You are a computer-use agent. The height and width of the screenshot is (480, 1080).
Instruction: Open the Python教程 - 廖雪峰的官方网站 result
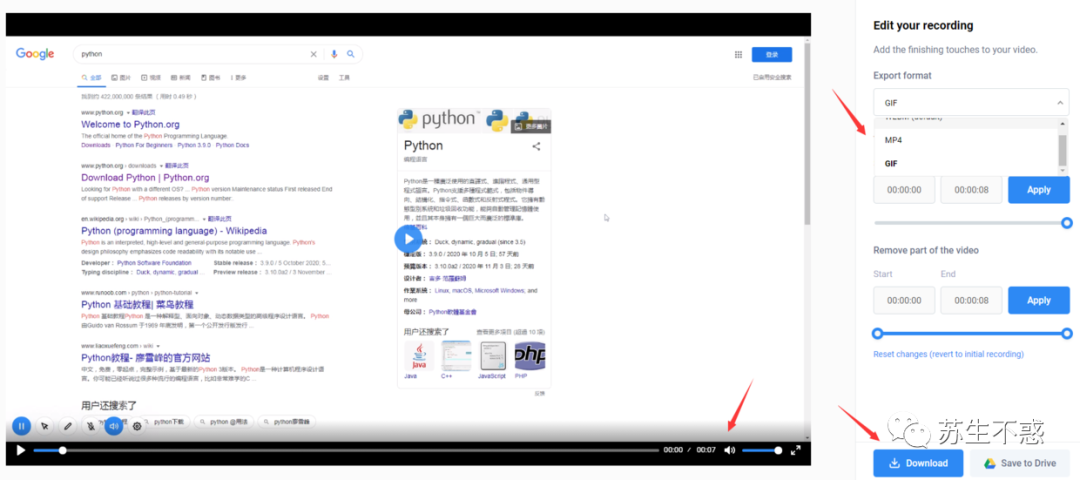pyautogui.click(x=145, y=358)
